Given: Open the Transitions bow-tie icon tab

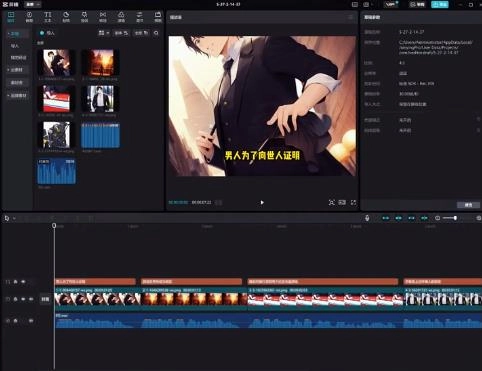Looking at the screenshot, I should [x=103, y=17].
